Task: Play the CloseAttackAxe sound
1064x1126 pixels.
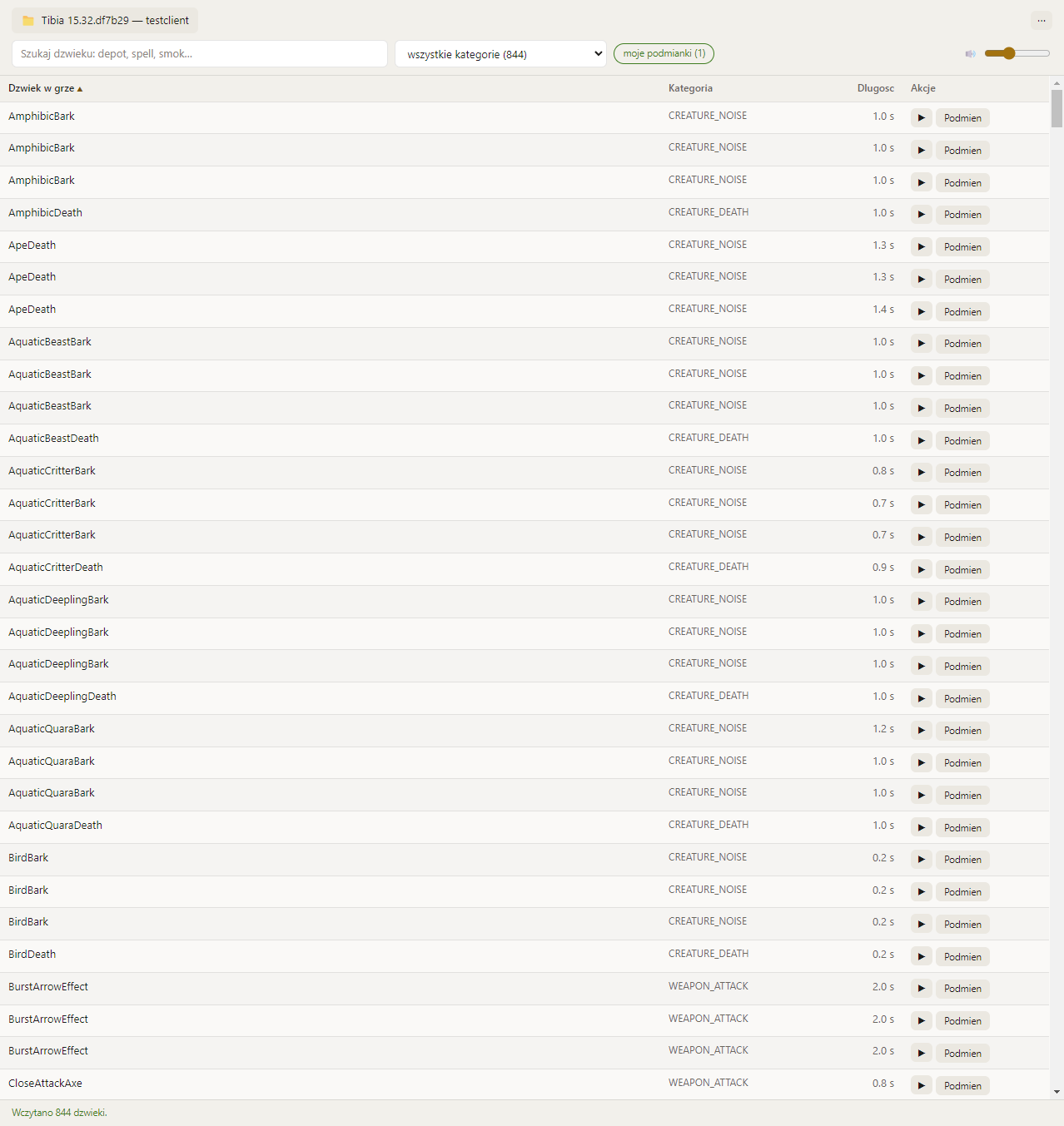Action: click(921, 1085)
